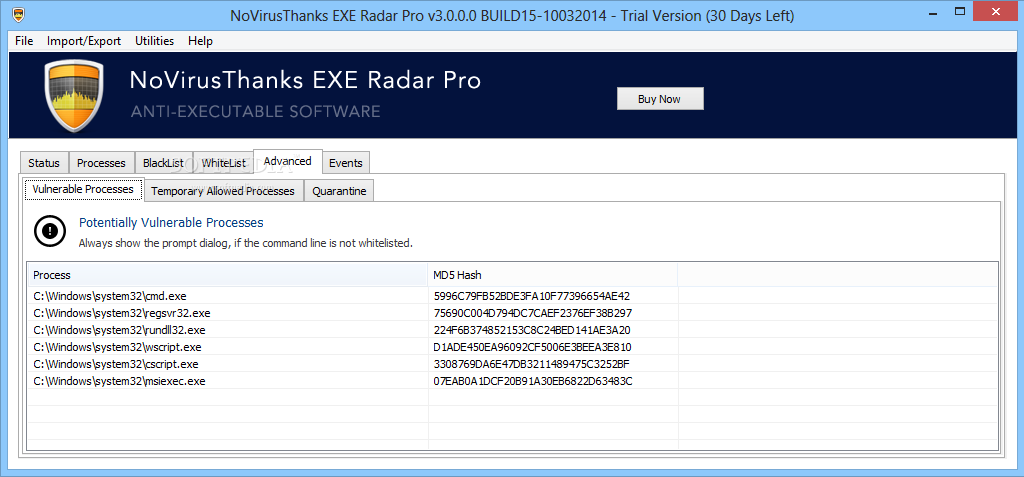
Task: Open the WhiteList tab
Action: 223,163
